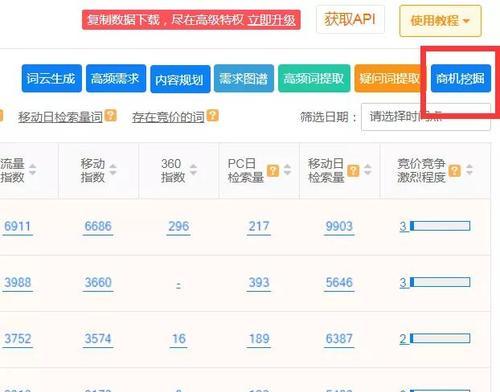Sort by 竞价竞争激烈程度 column arrows
Image resolution: width=500 pixels, height=392 pixels.
[469, 170]
